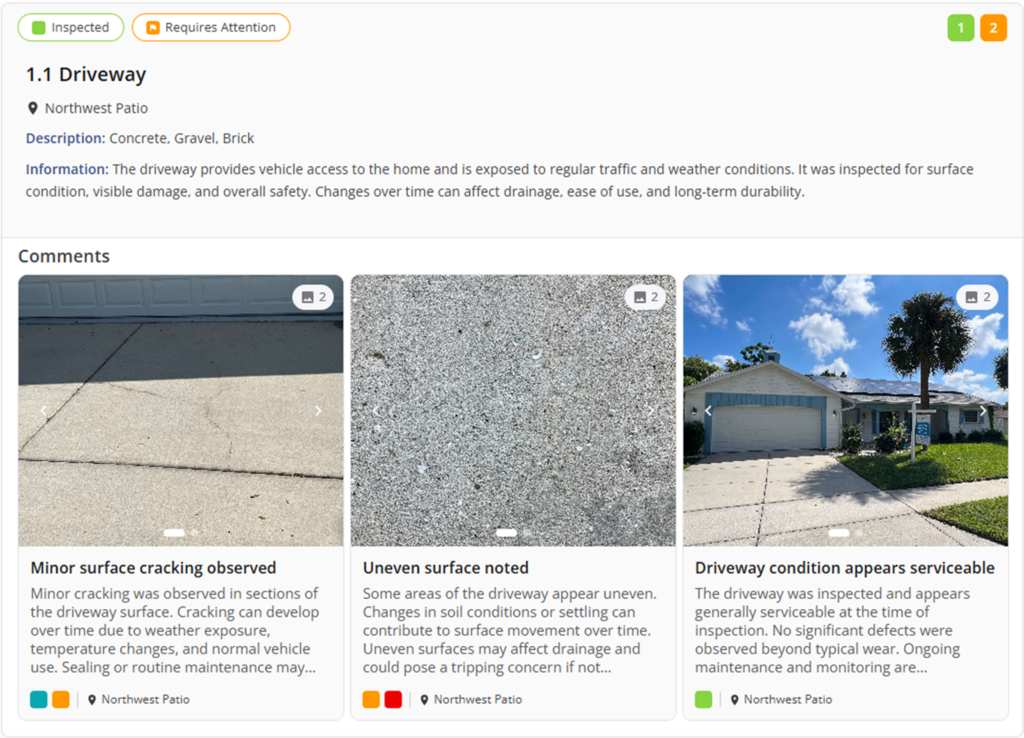This screenshot has width=1024, height=738.
Task: Select the red severity swatch on Uneven surface card
Action: (394, 699)
